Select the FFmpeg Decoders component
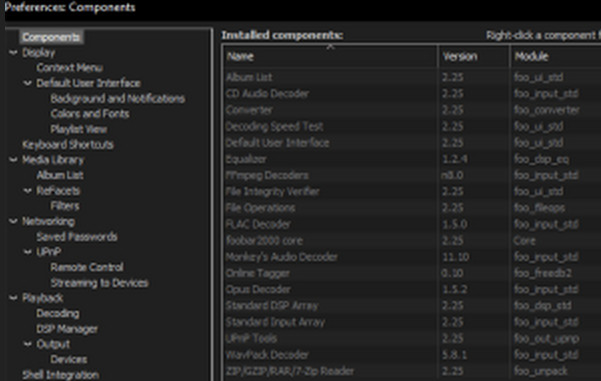The height and width of the screenshot is (381, 601). 412,175
